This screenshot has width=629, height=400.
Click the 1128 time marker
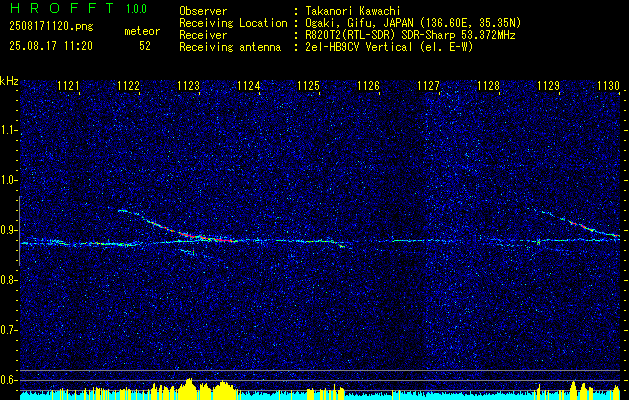point(489,85)
